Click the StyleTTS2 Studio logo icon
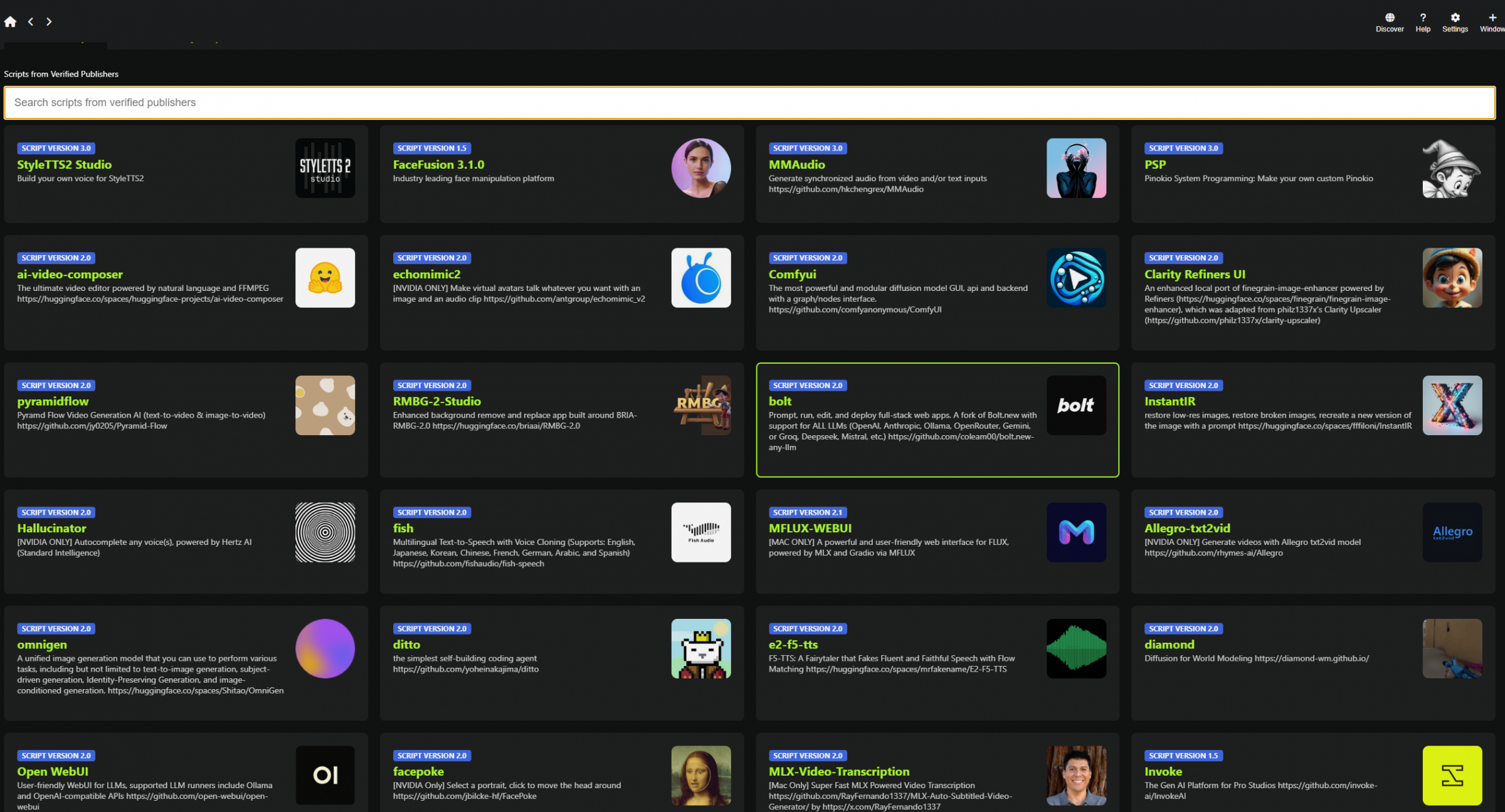Viewport: 1505px width, 812px height. coord(325,168)
